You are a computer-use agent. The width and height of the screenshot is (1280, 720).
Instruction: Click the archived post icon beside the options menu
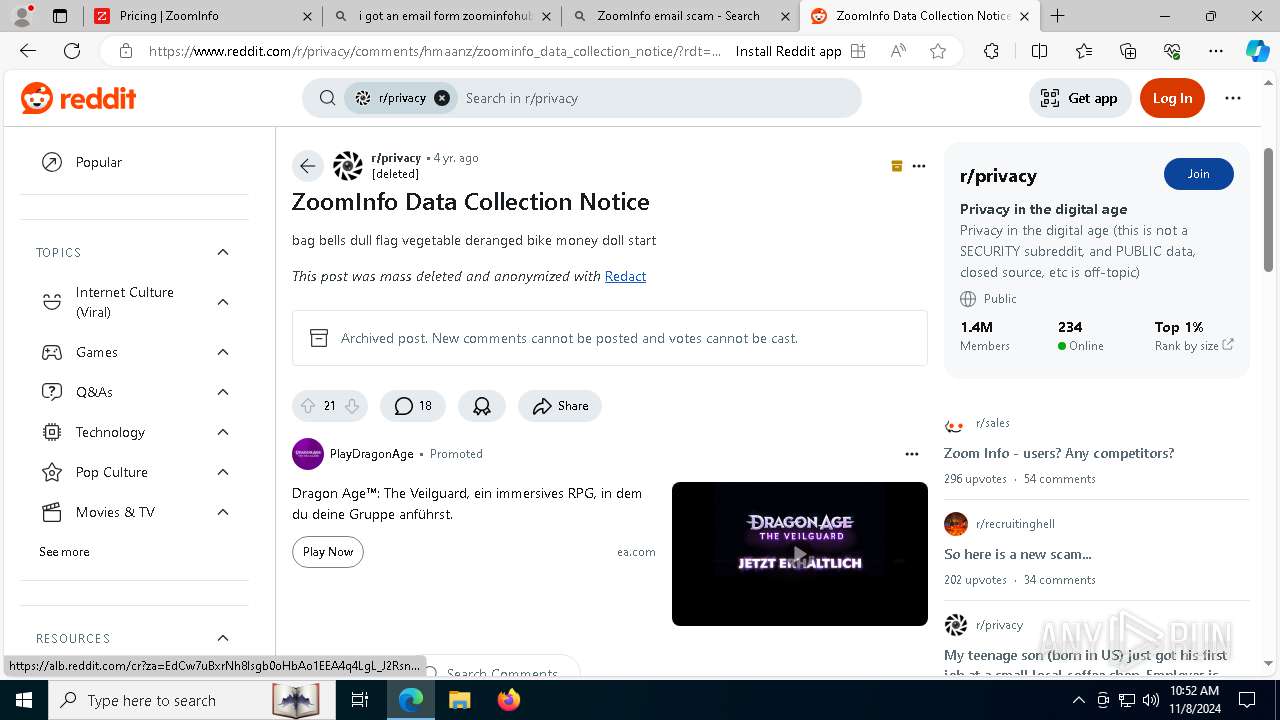tap(897, 166)
